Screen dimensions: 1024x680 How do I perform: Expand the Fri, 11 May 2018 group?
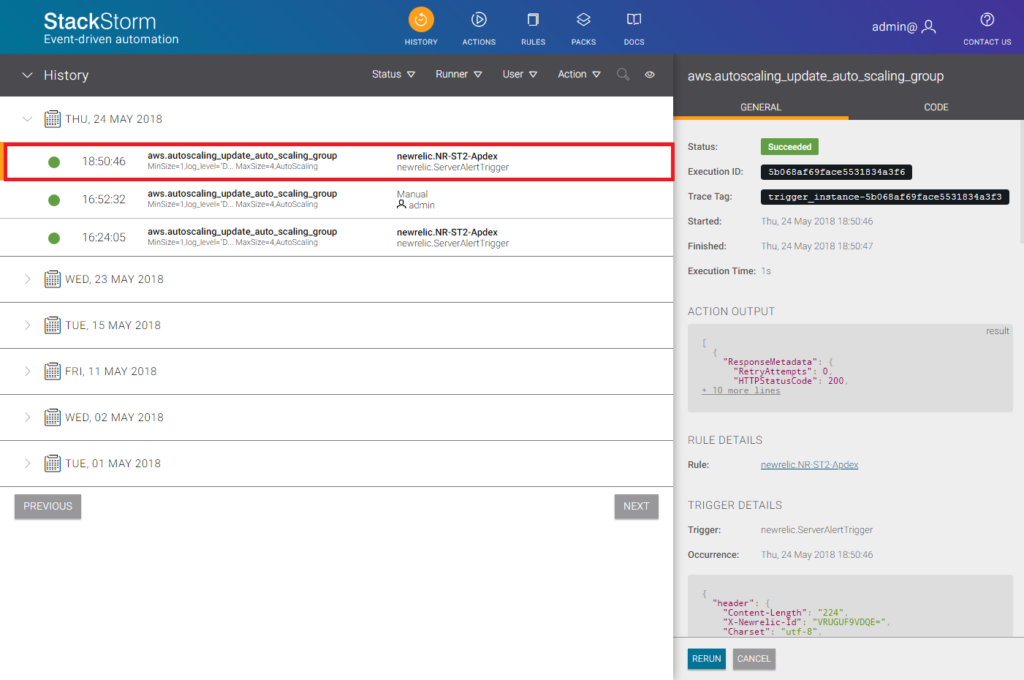(27, 371)
